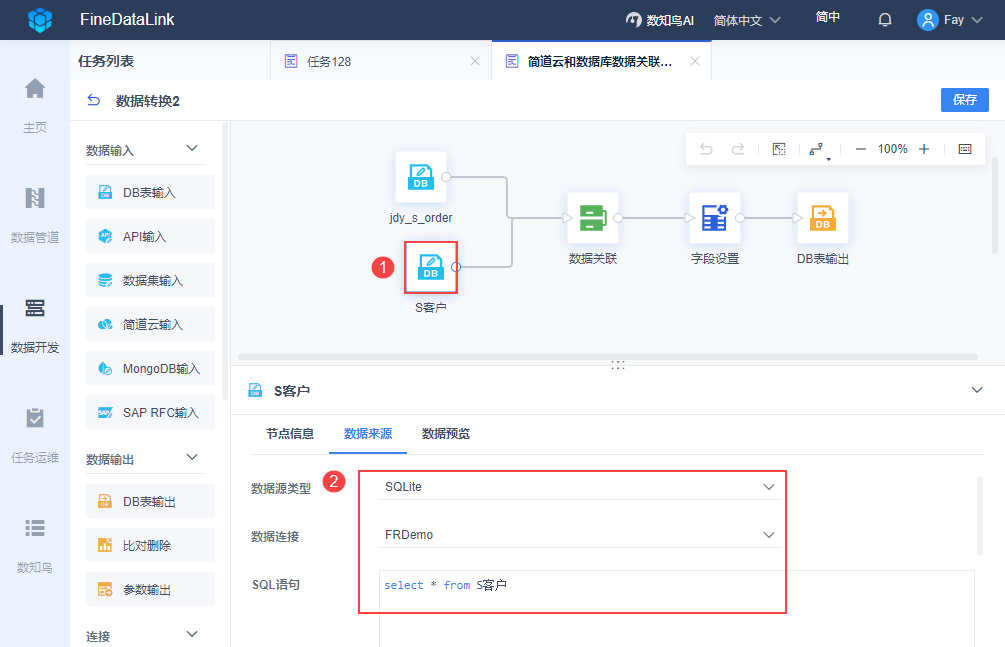Pick 参数输出 from operator list
The image size is (1005, 647).
151,589
